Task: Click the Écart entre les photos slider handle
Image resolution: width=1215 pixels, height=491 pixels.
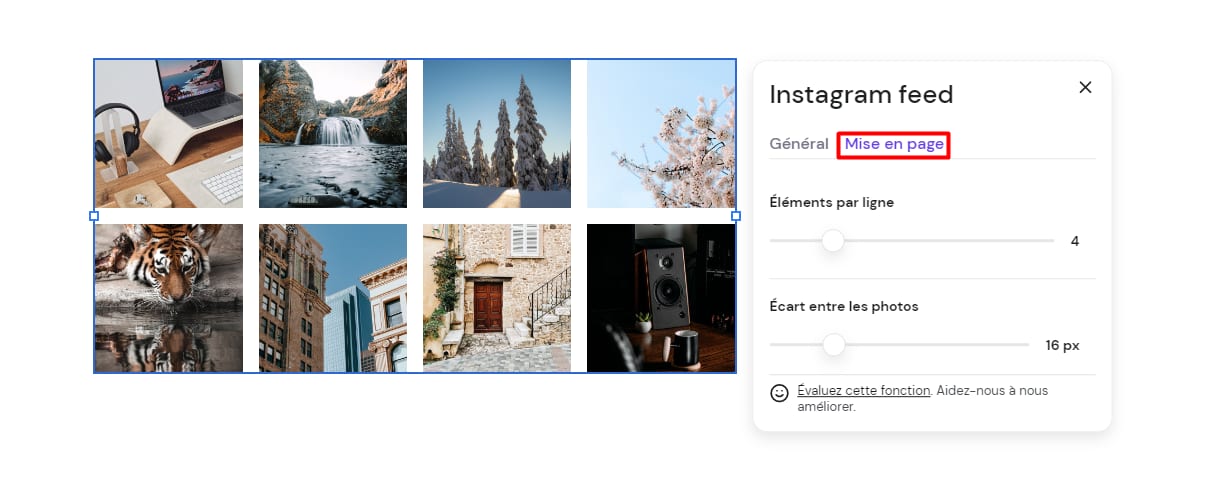Action: click(x=834, y=345)
